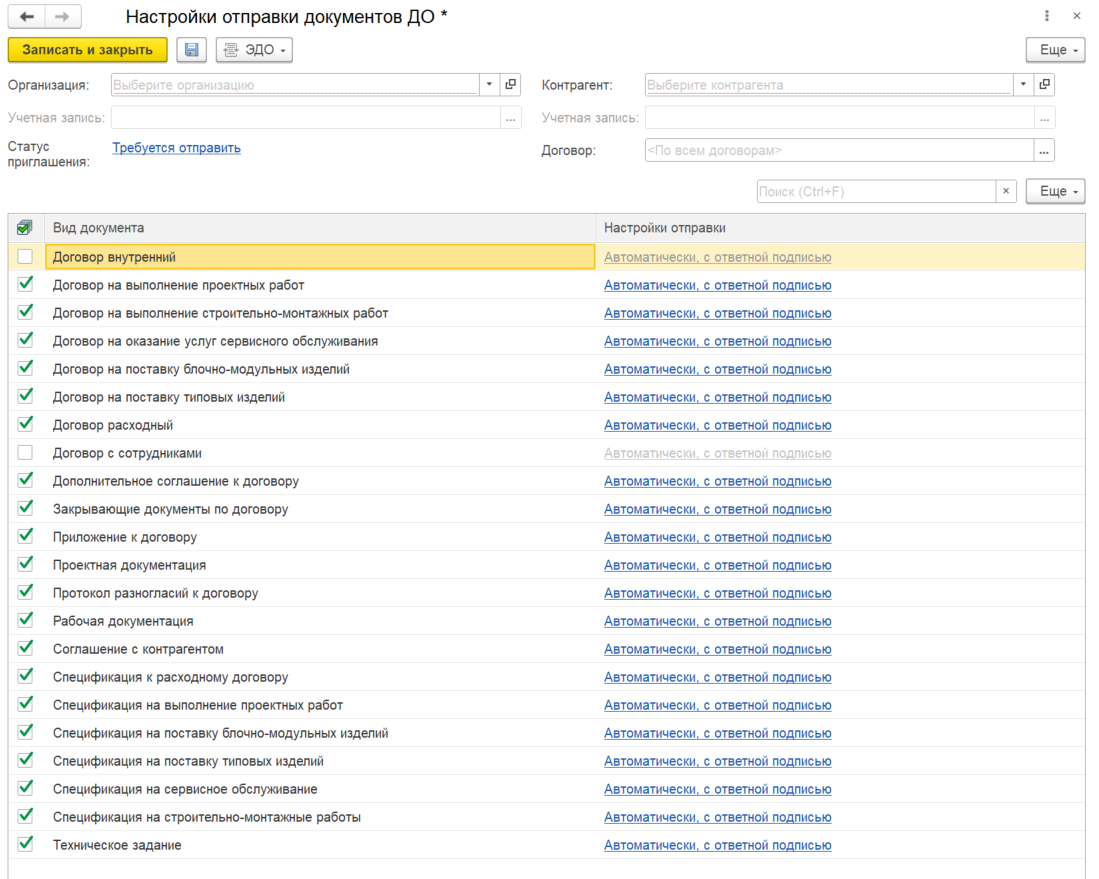Select the Закрывающие документы по договору row
Viewport: 1099px width, 879px height.
coord(547,509)
